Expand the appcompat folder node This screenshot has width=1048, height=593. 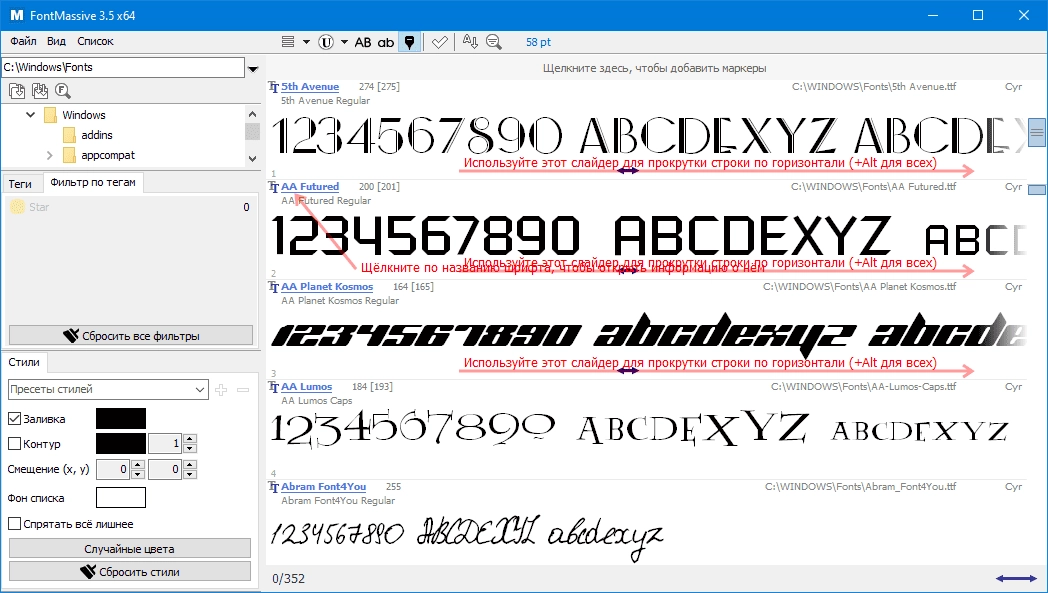tap(49, 155)
